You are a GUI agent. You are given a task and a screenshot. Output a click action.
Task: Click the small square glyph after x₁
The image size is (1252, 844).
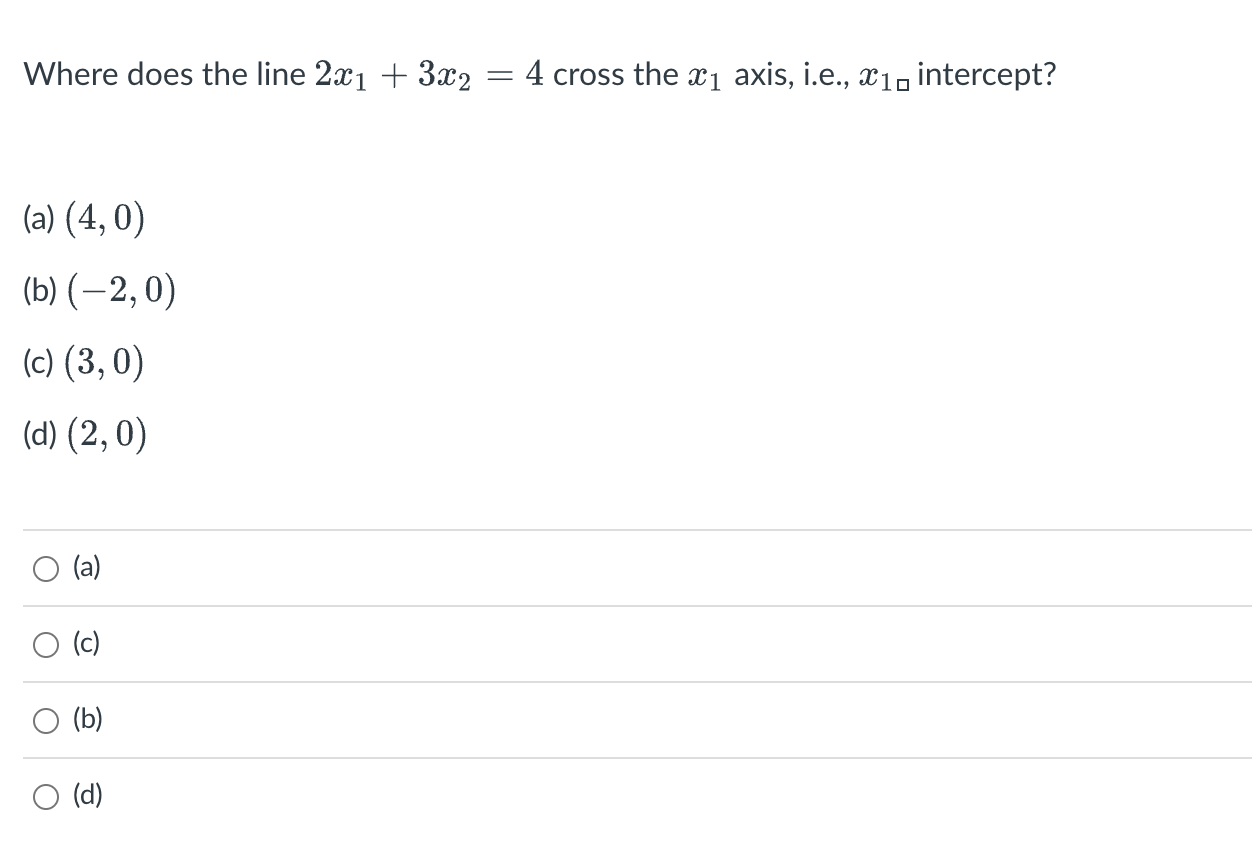(x=903, y=82)
